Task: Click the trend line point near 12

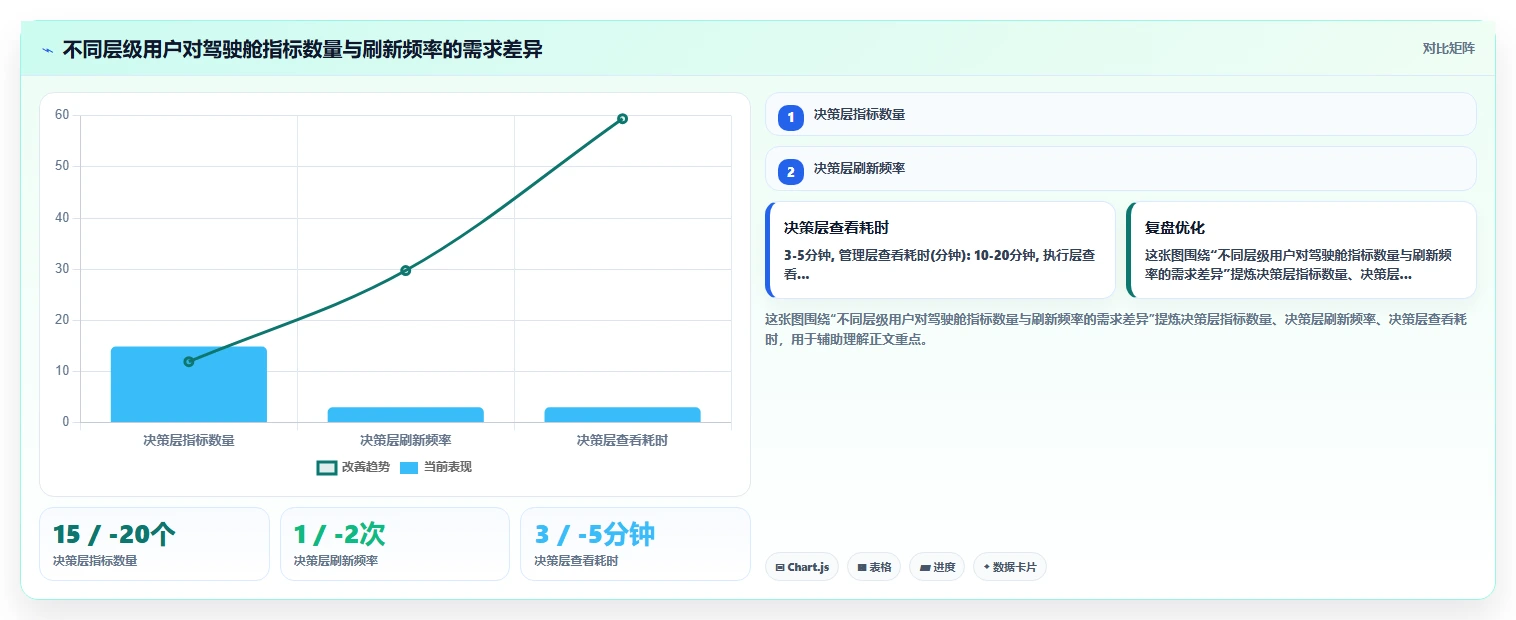Action: 189,361
